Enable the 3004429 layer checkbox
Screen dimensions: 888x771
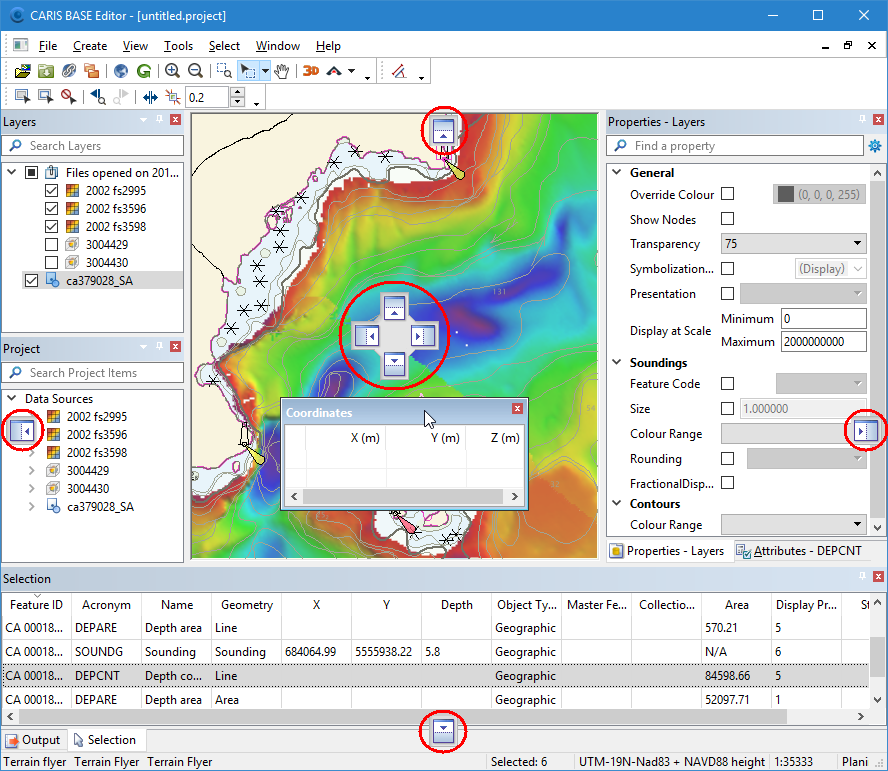52,245
